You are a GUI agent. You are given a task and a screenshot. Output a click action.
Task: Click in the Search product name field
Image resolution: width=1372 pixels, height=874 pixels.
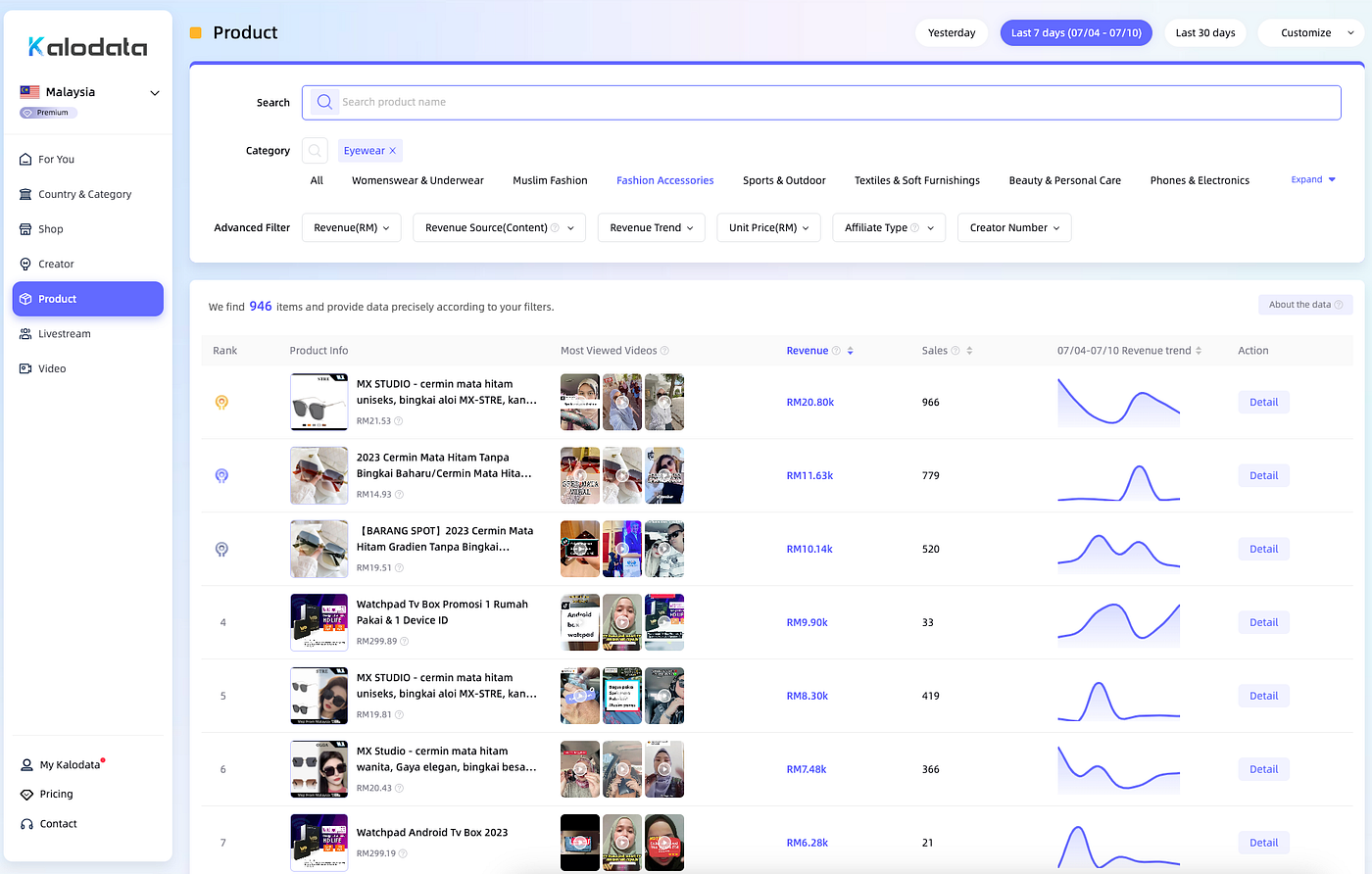821,102
